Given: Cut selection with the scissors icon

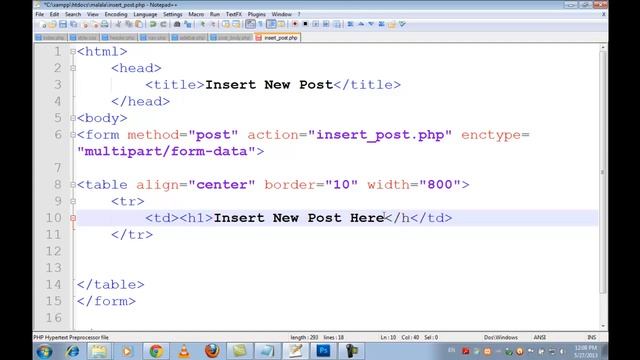Looking at the screenshot, I should pos(118,24).
